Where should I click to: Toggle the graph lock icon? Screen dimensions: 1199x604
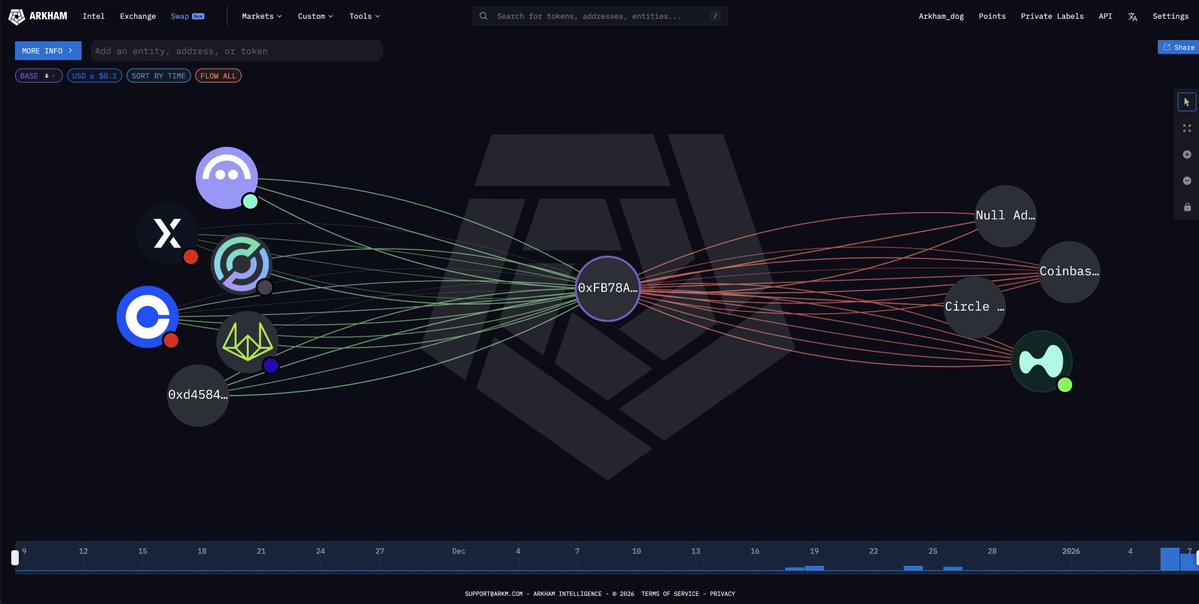tap(1186, 207)
